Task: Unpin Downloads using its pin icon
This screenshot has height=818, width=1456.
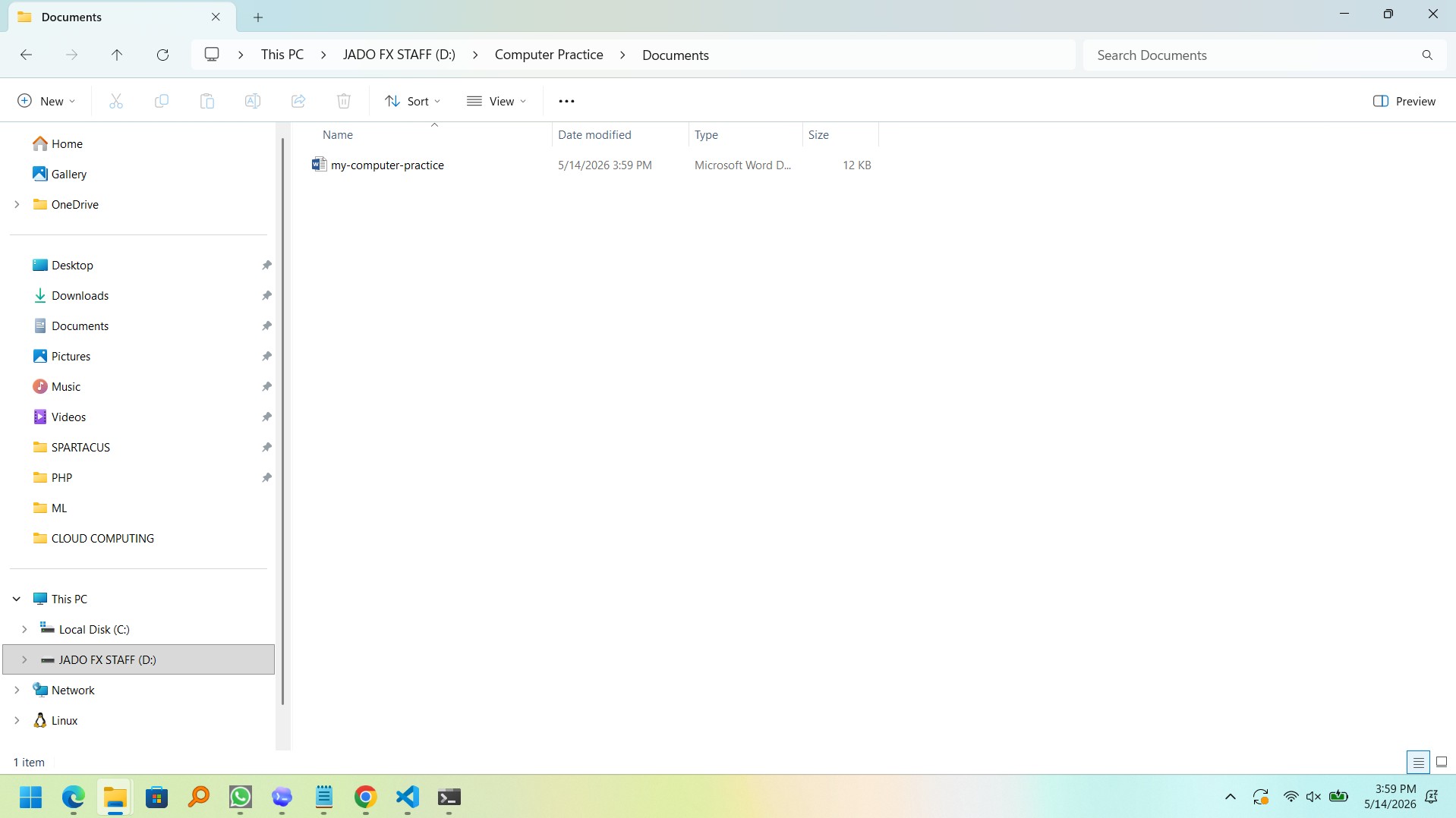Action: coord(266,295)
